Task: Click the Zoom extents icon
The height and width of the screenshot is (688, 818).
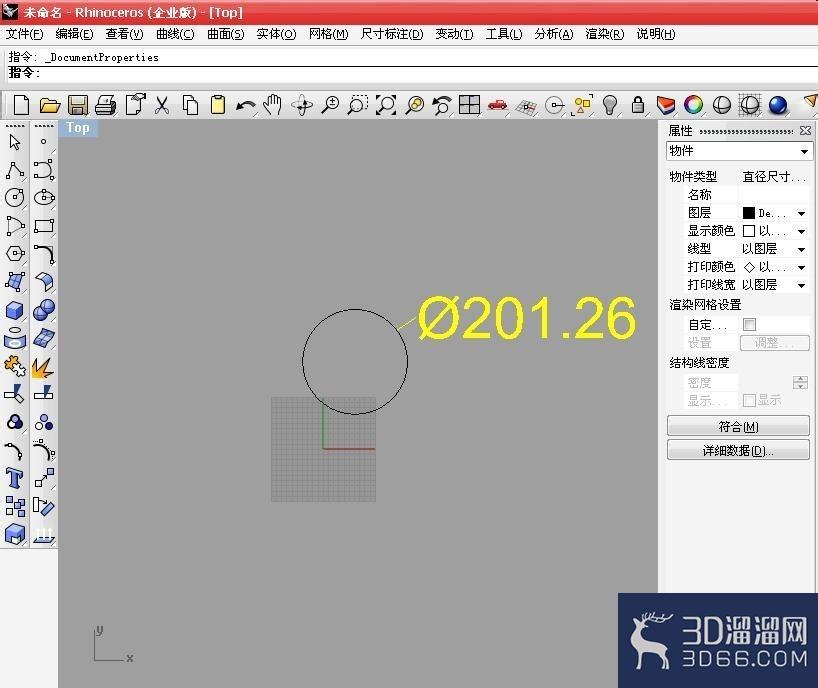Action: tap(386, 105)
